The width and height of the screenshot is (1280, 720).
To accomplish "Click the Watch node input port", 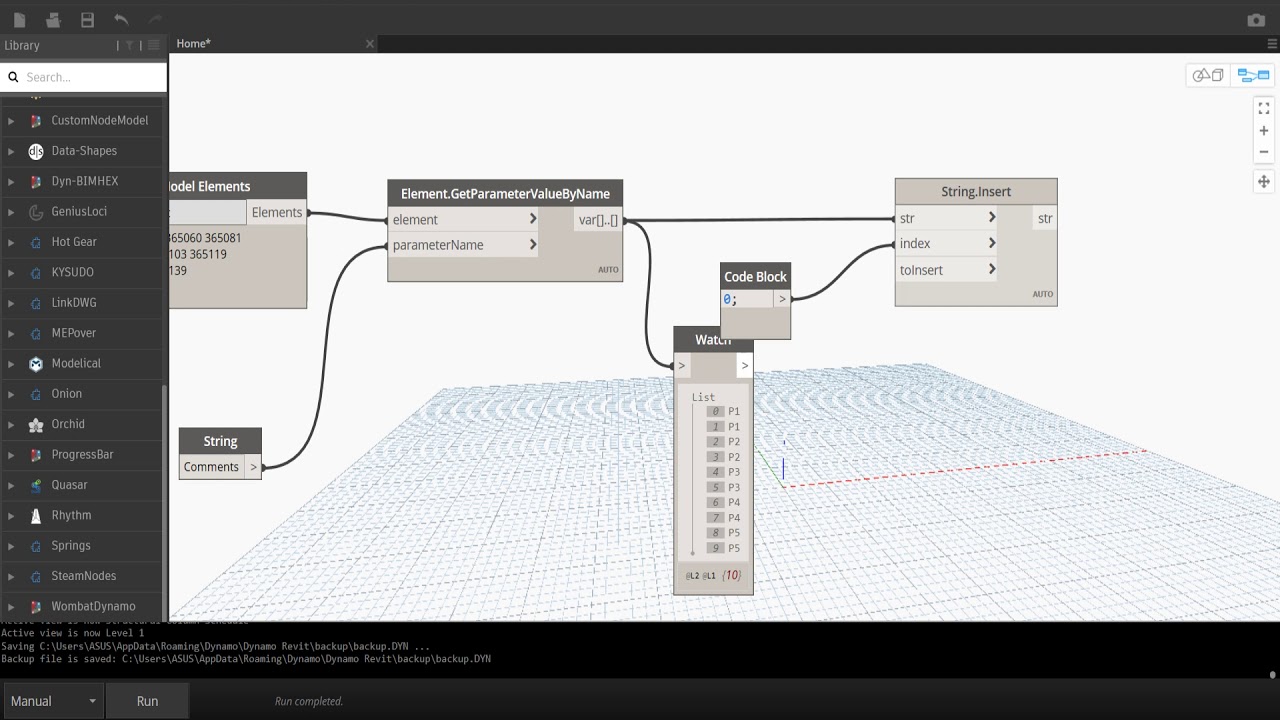I will pos(682,366).
